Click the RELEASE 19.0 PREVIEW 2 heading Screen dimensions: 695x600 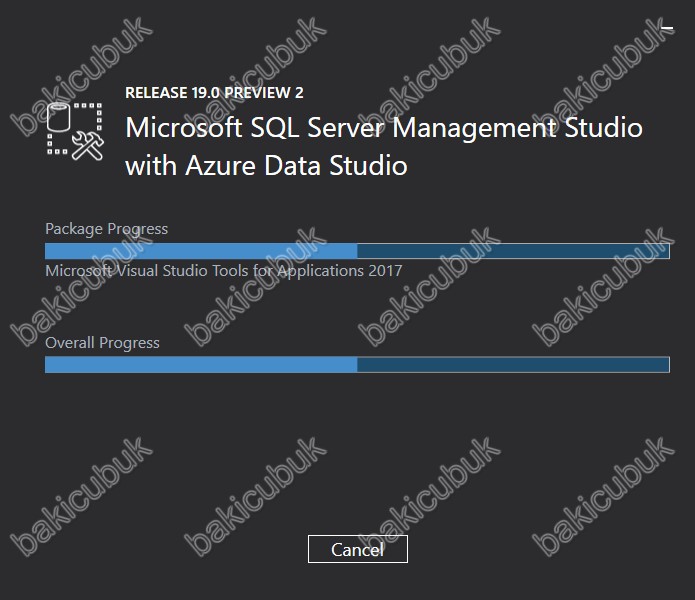[214, 93]
